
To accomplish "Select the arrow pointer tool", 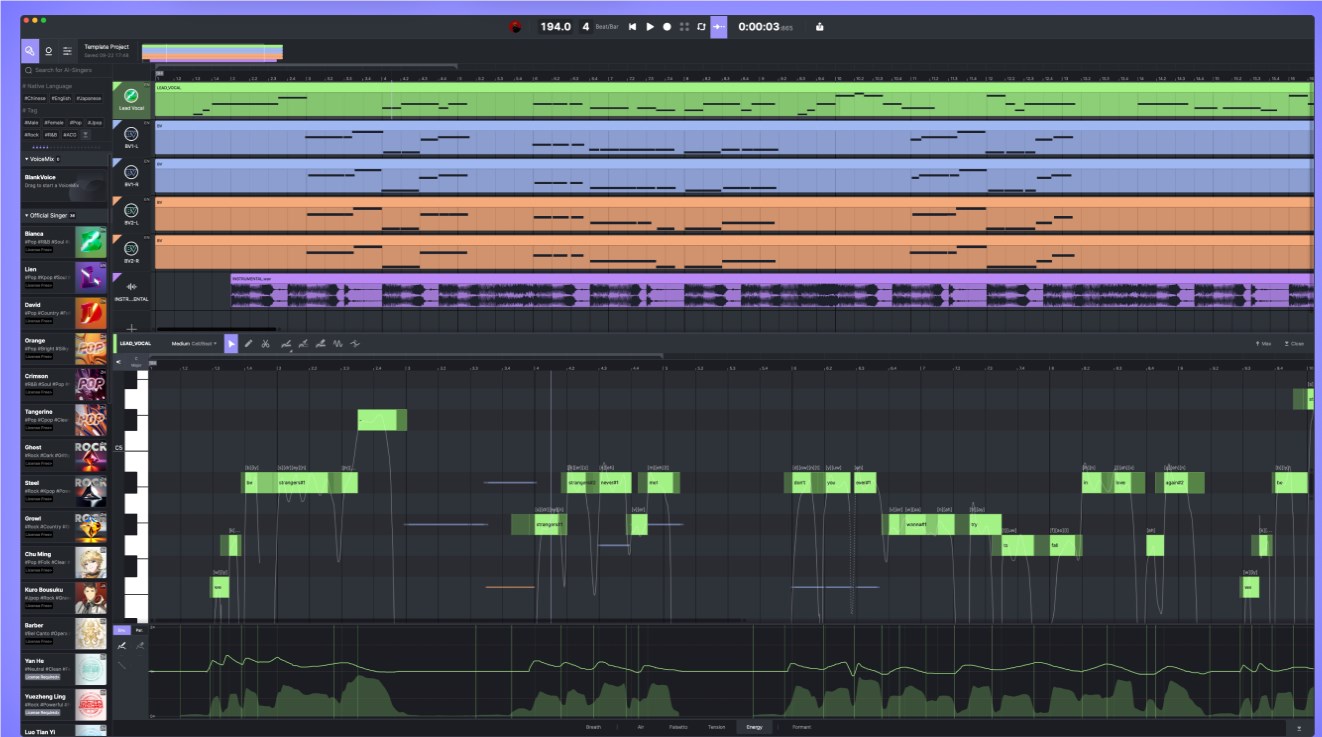I will point(231,343).
